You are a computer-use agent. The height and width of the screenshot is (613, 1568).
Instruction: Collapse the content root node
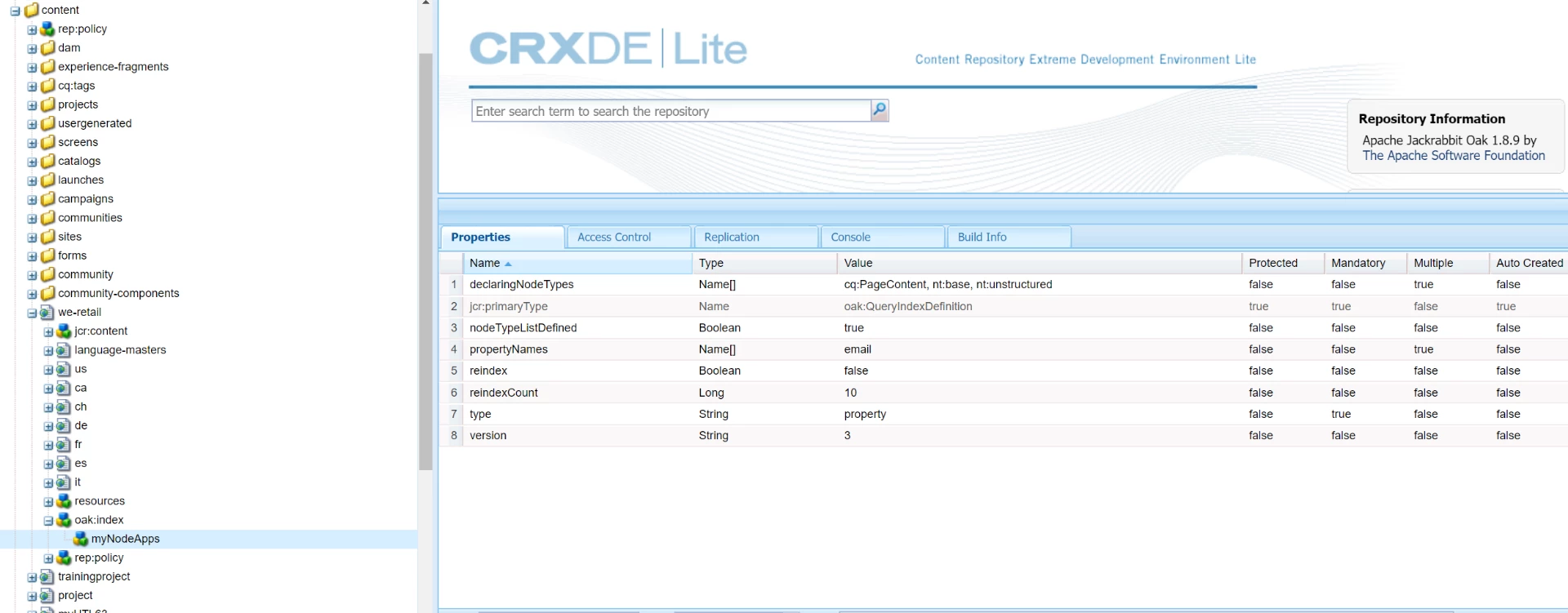(x=16, y=11)
